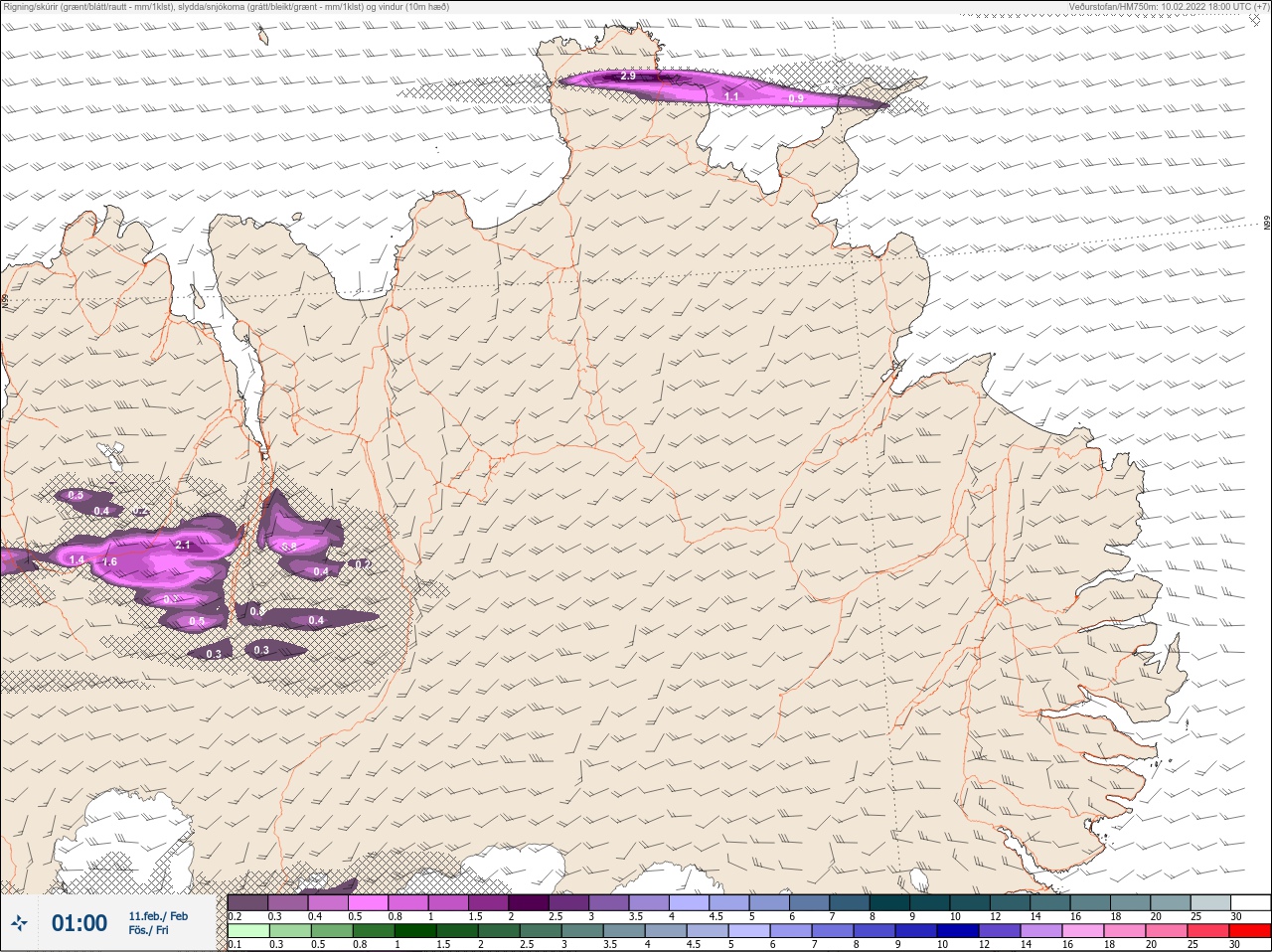This screenshot has width=1272, height=952.
Task: Click the 0.1 label under the lower legend
Action: tap(235, 945)
